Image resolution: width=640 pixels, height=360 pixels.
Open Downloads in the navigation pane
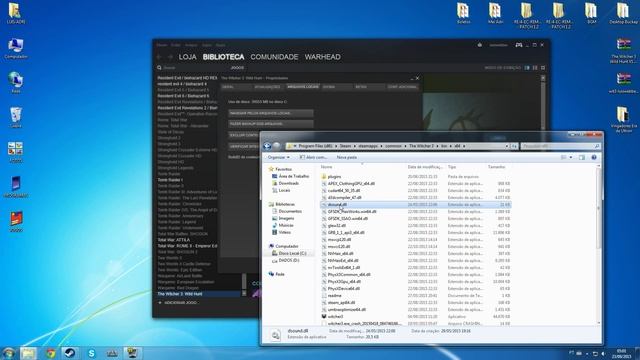coord(289,183)
